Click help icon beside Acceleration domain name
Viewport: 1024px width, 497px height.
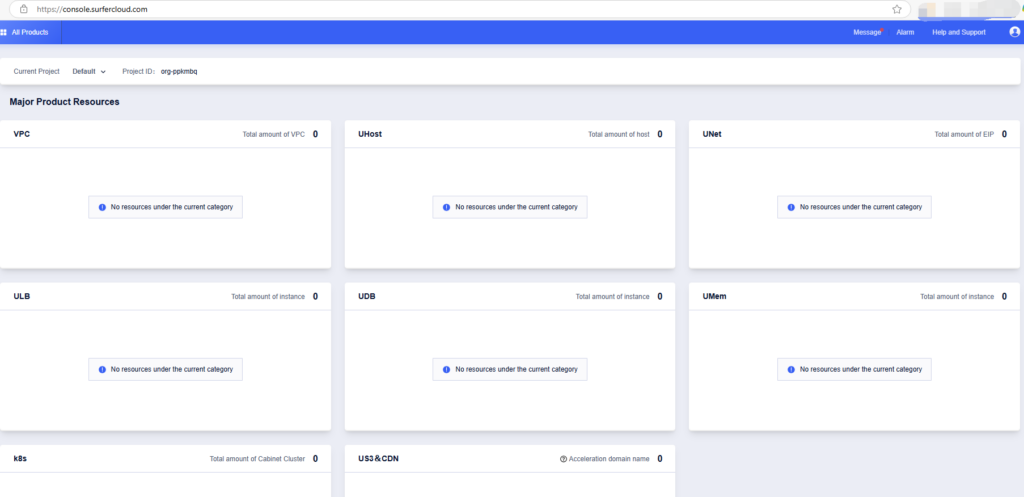563,459
